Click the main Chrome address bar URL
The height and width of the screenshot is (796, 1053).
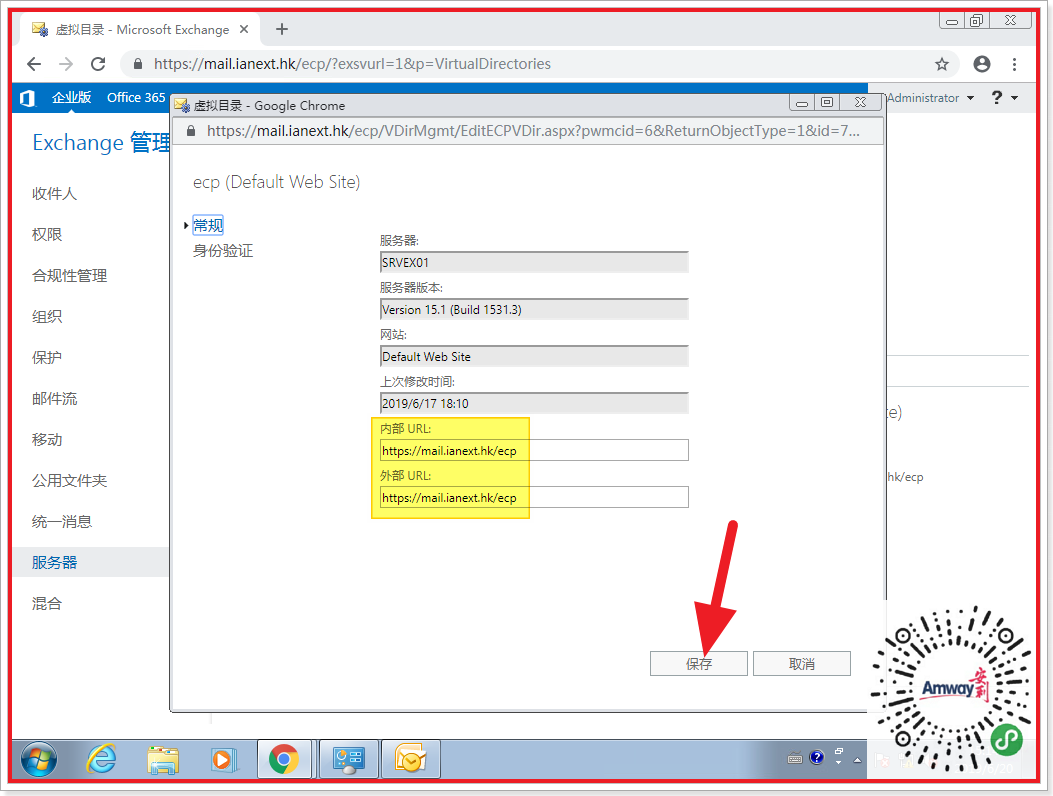[x=352, y=64]
